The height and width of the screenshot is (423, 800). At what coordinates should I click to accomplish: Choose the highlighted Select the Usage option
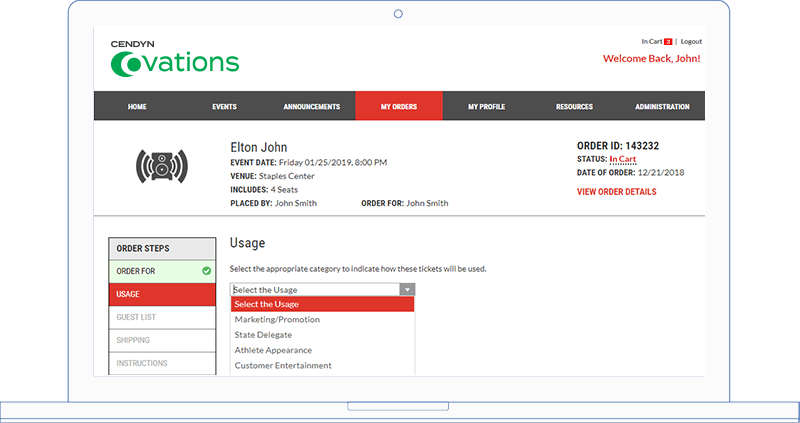[x=322, y=304]
